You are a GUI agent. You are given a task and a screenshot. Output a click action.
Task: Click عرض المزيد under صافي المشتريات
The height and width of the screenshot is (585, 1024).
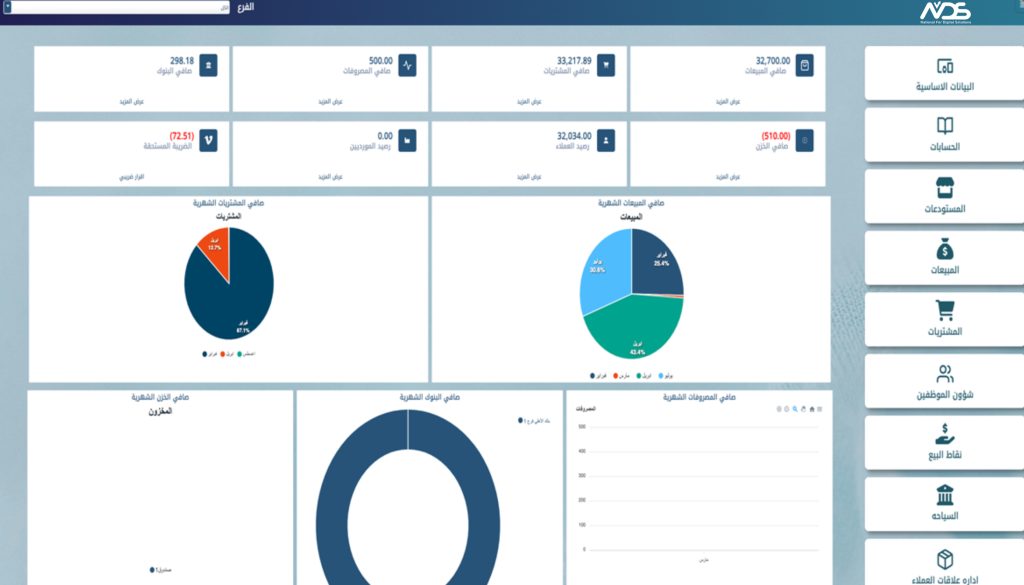coord(530,102)
